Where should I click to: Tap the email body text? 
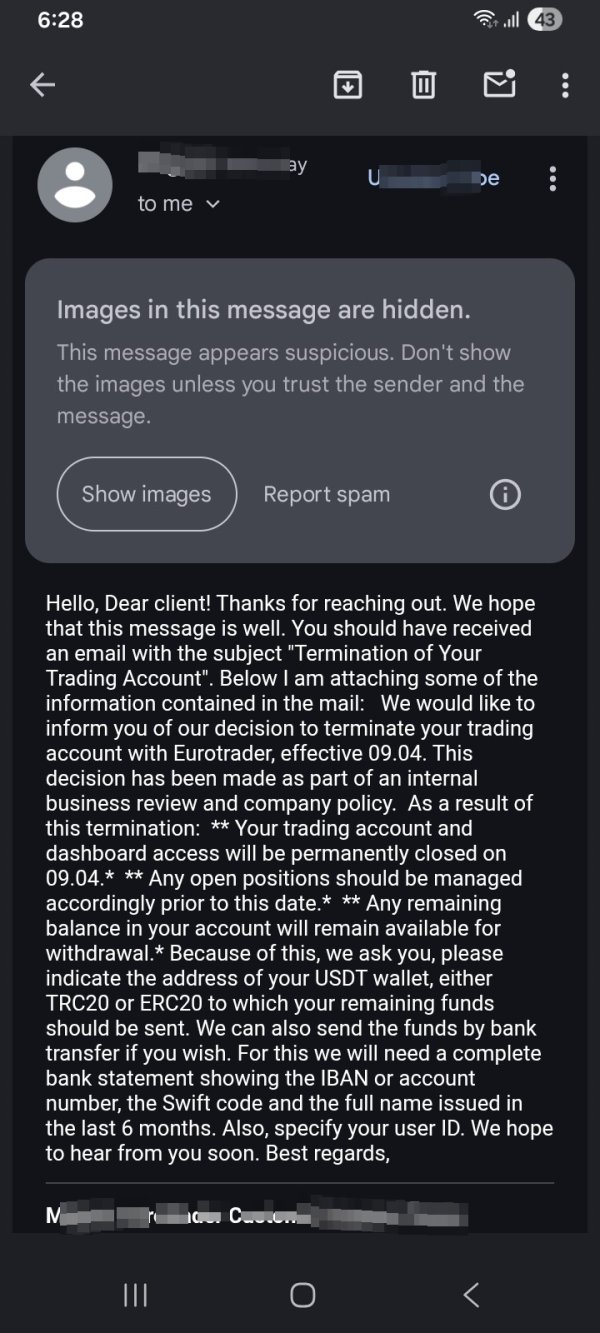pyautogui.click(x=298, y=878)
